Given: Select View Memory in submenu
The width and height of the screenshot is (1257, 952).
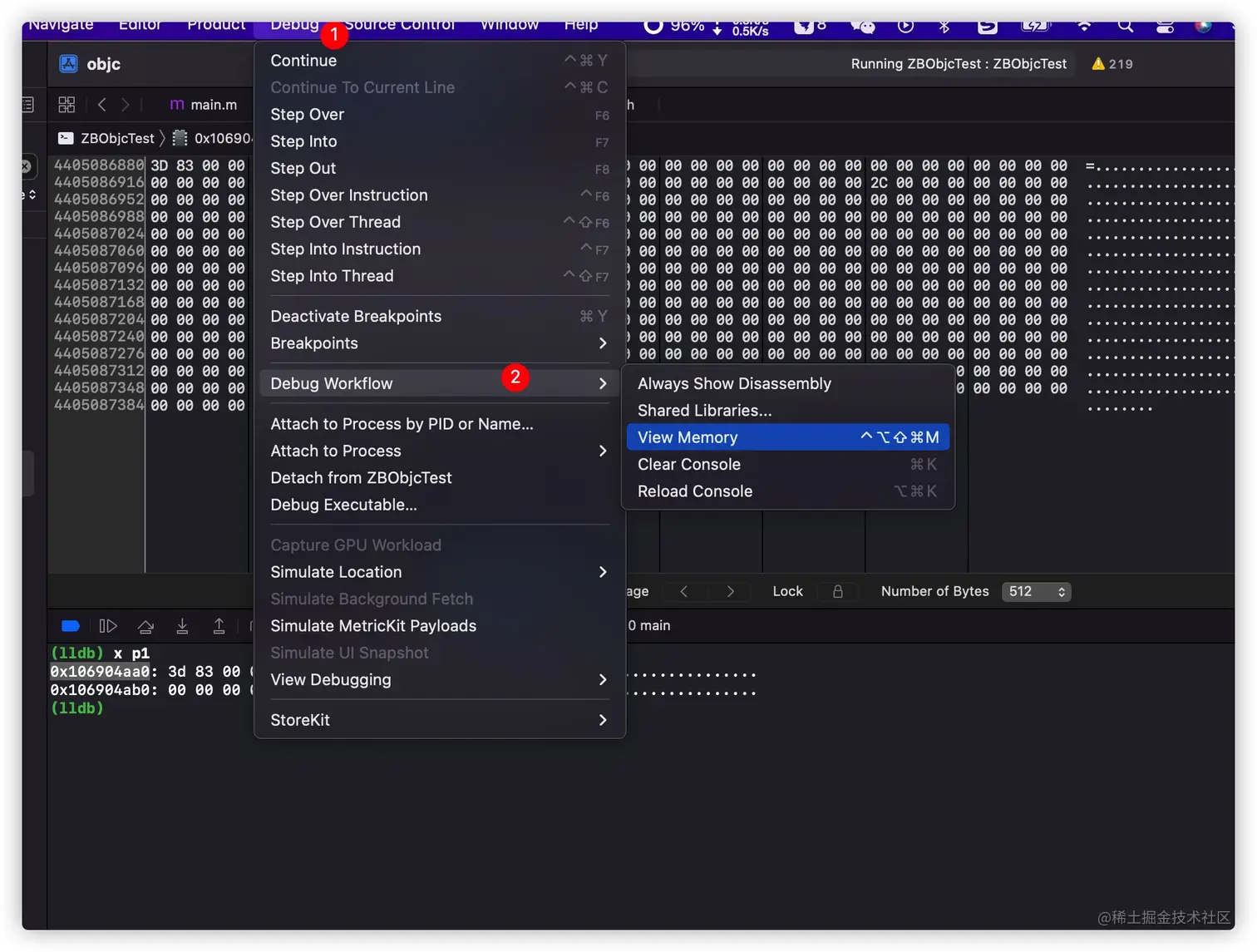Looking at the screenshot, I should (788, 437).
